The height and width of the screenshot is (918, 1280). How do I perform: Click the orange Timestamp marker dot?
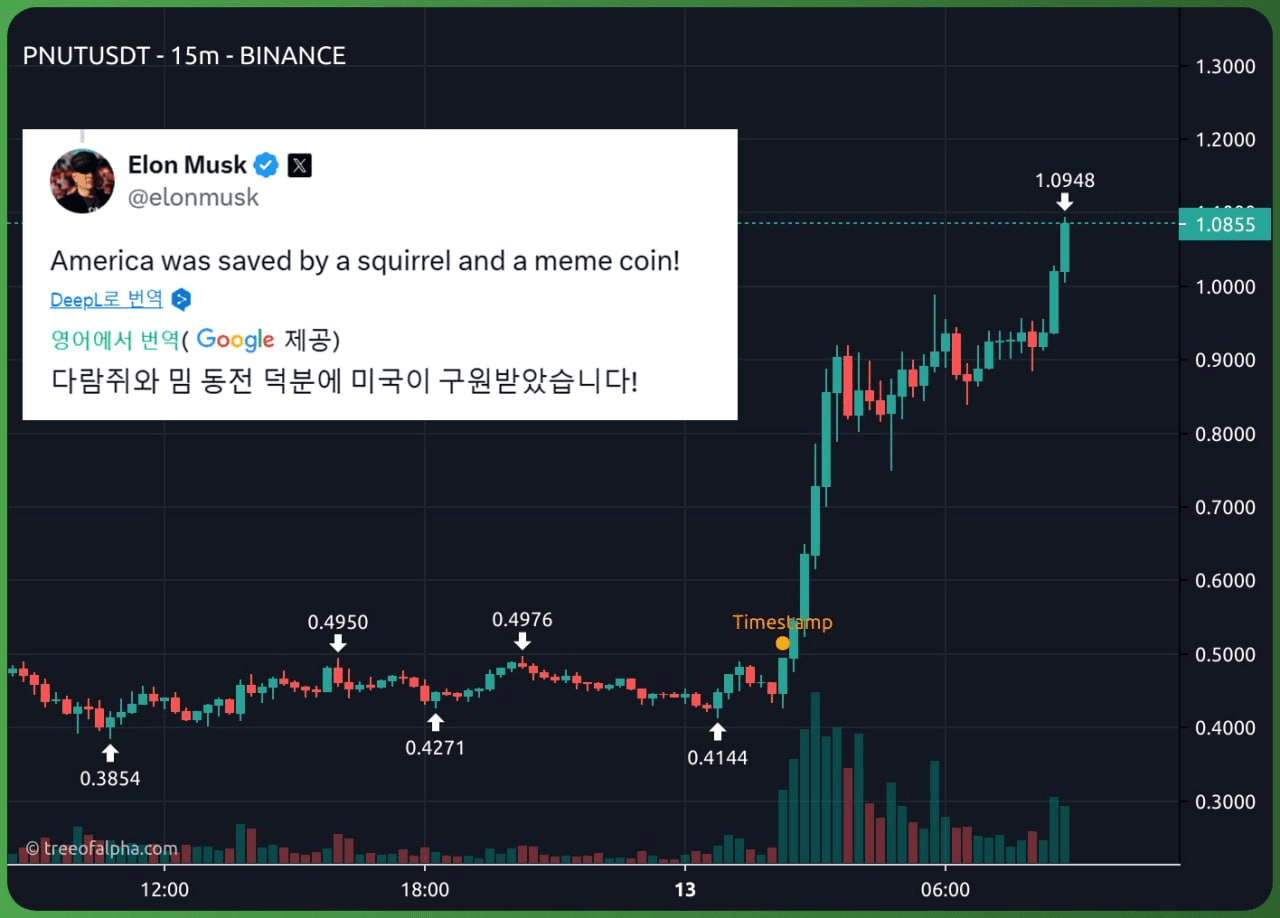783,643
